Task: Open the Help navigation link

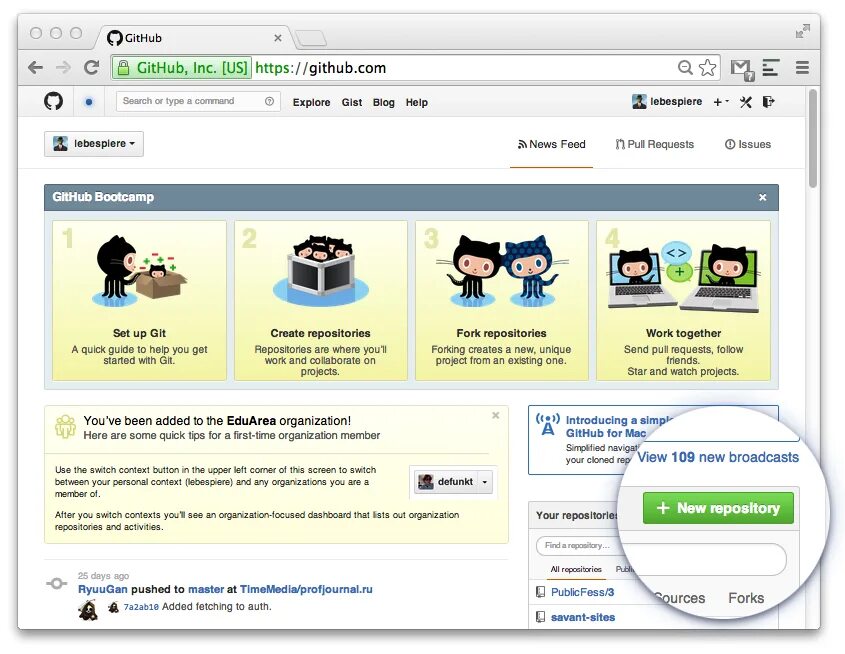Action: point(417,102)
